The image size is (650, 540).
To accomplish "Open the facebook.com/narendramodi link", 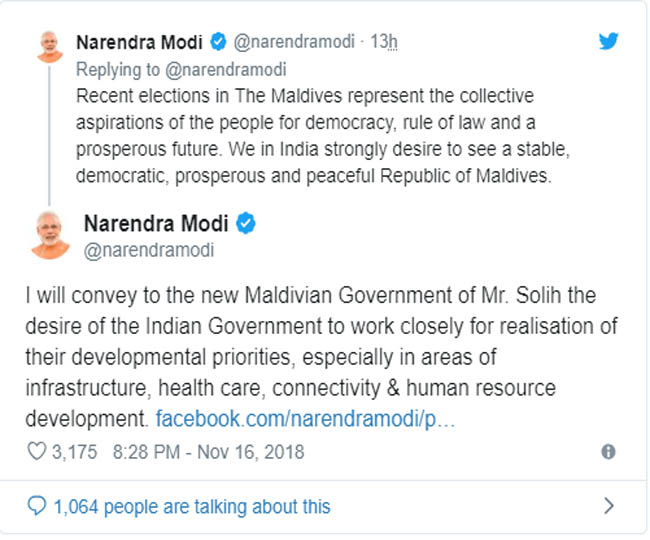I will click(306, 415).
